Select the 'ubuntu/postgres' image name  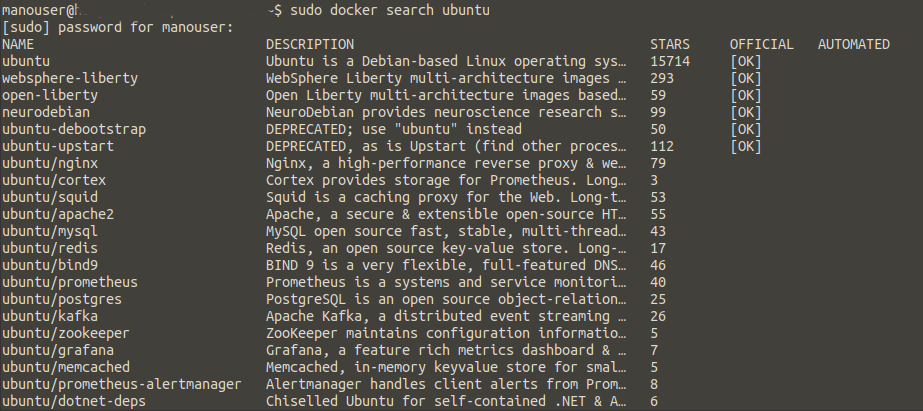(x=62, y=300)
